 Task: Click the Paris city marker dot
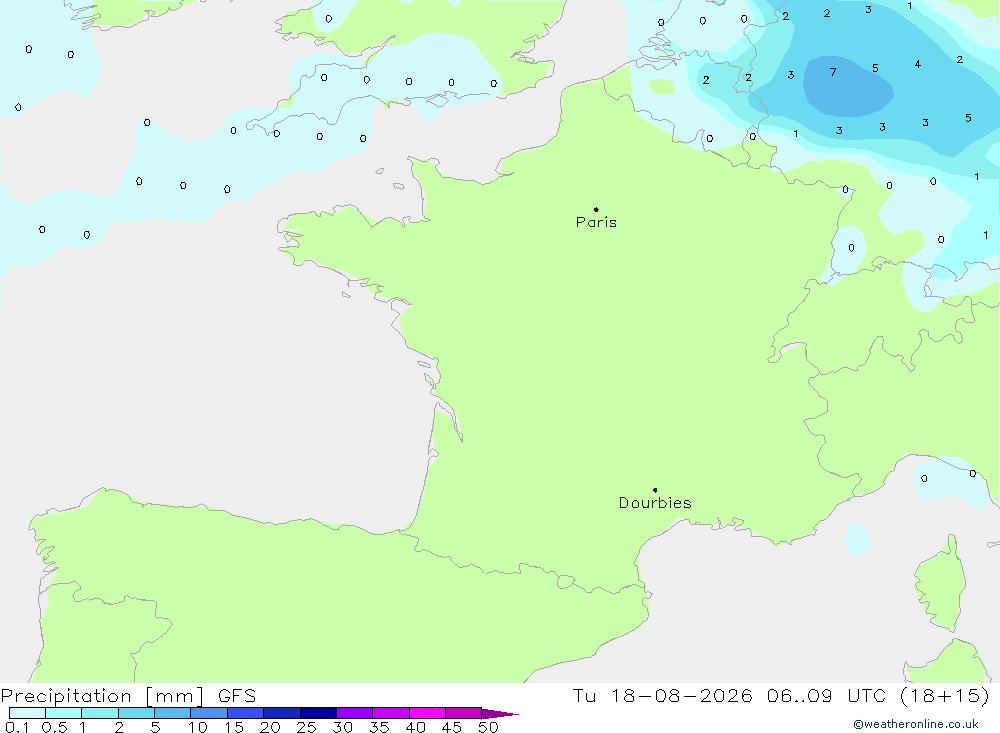(596, 209)
